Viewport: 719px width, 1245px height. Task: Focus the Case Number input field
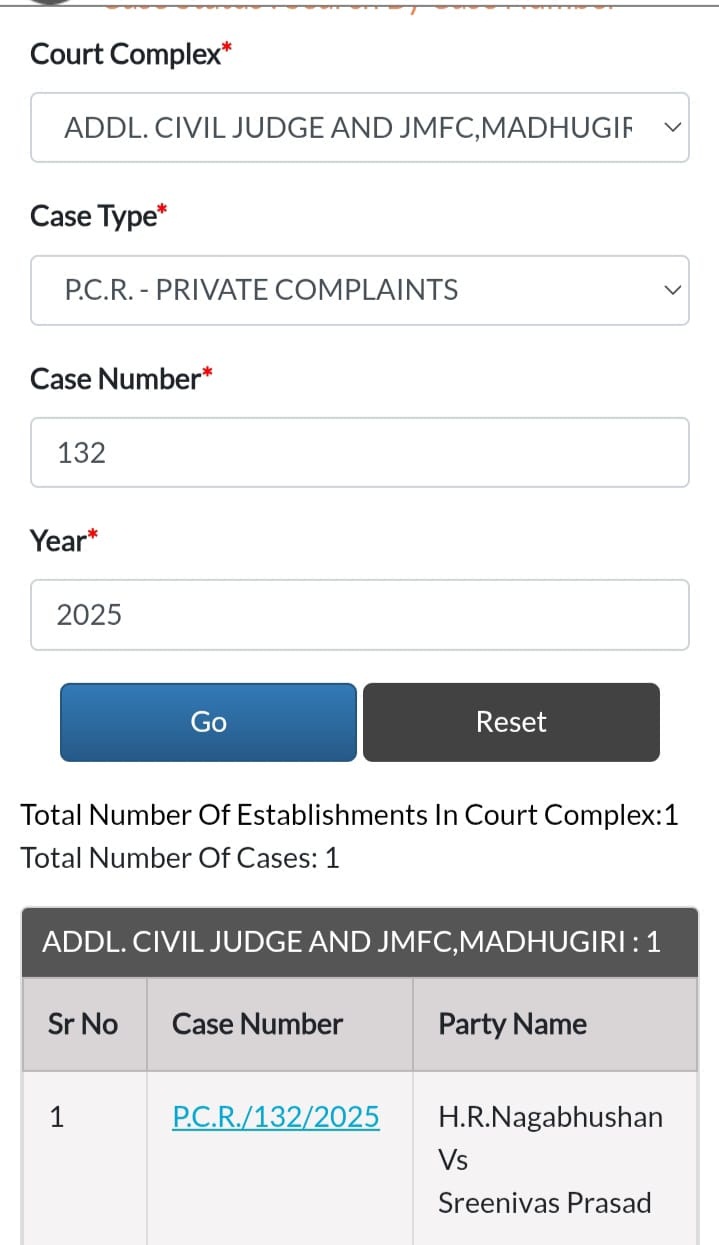(359, 453)
